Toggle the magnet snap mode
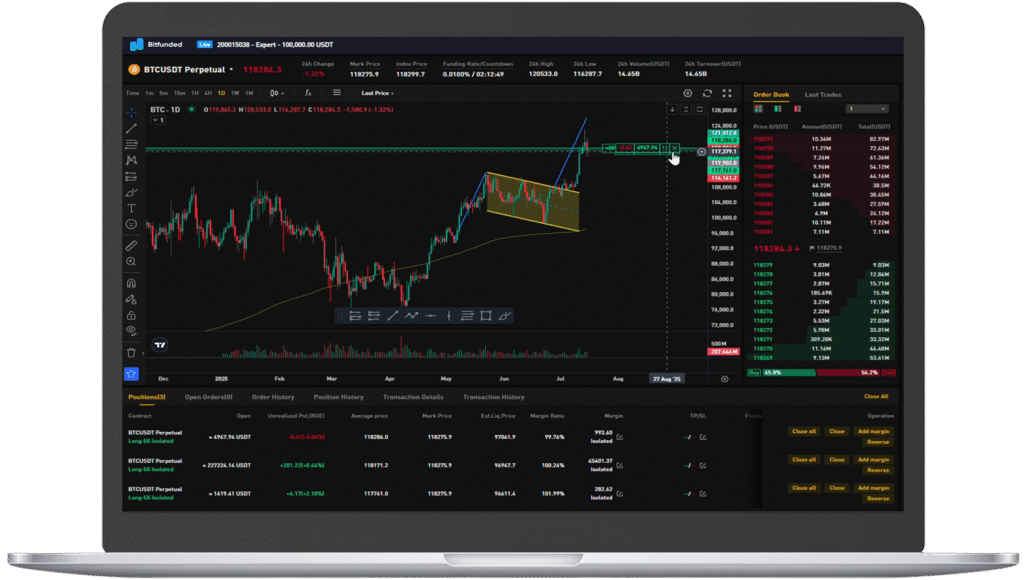 [x=131, y=283]
